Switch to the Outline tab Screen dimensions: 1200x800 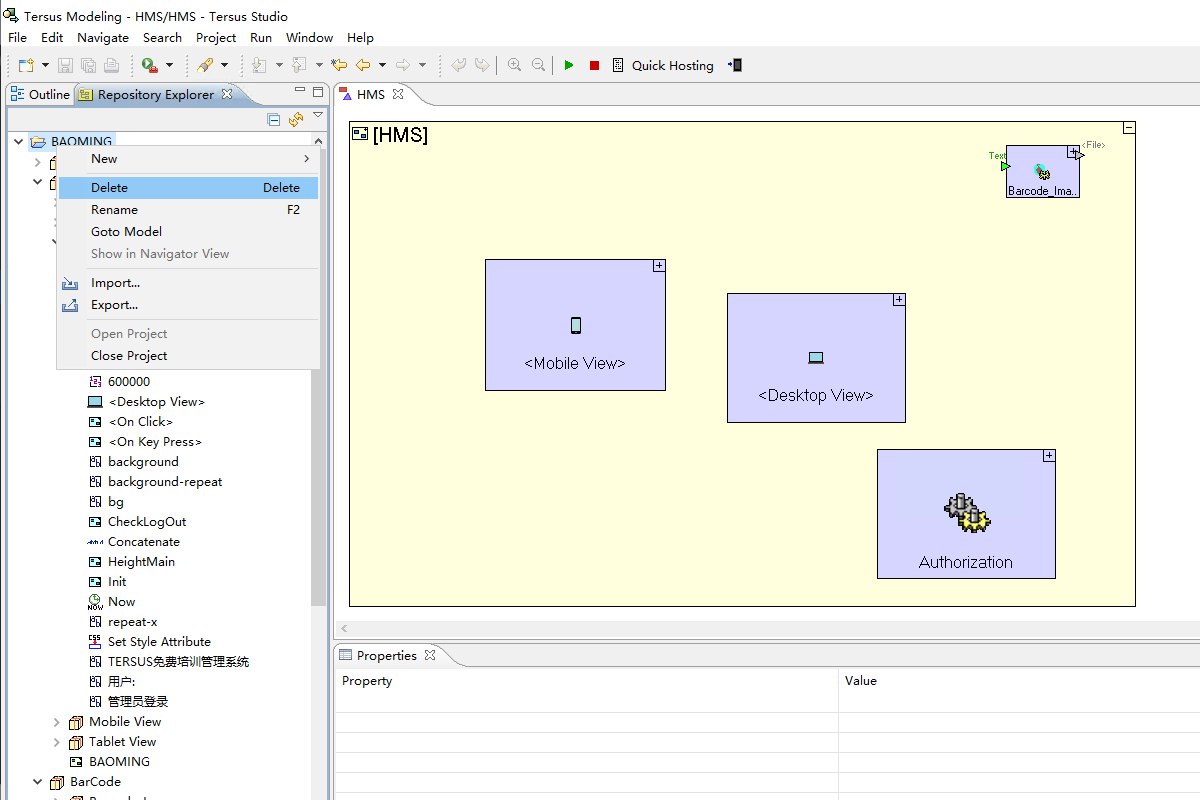(40, 94)
